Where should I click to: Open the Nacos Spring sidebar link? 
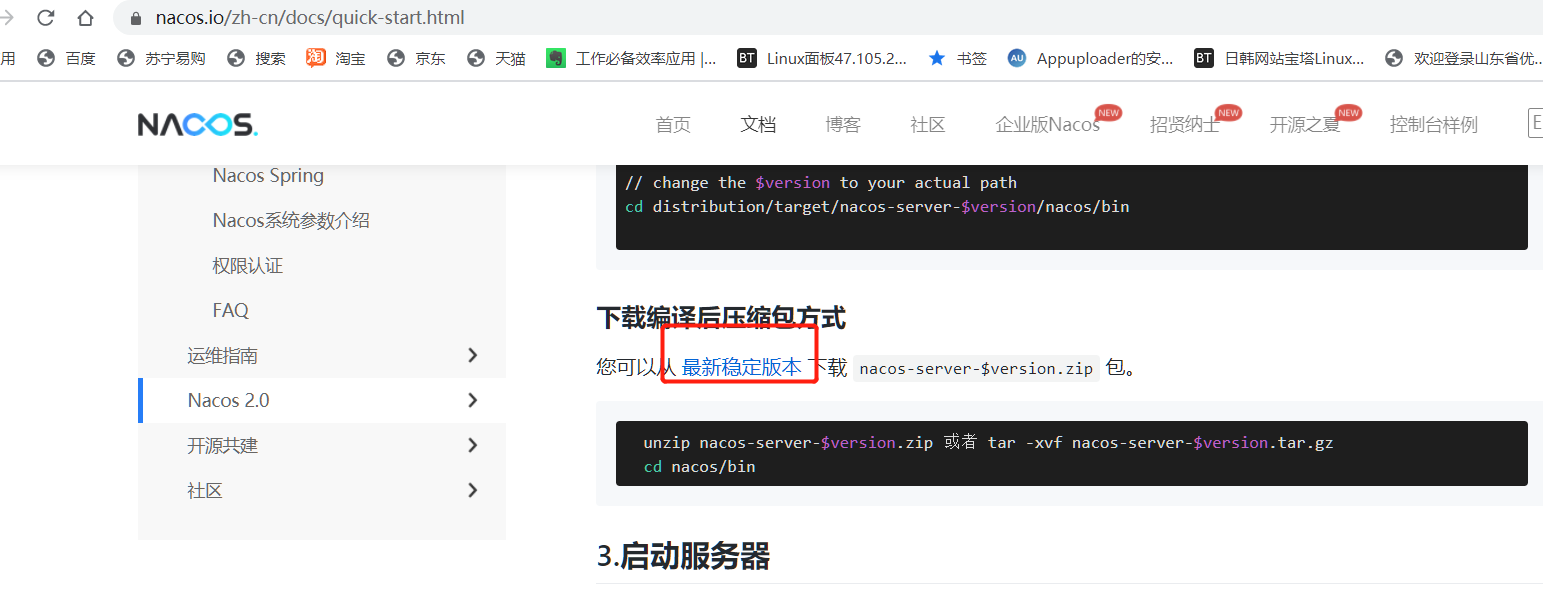(x=268, y=175)
